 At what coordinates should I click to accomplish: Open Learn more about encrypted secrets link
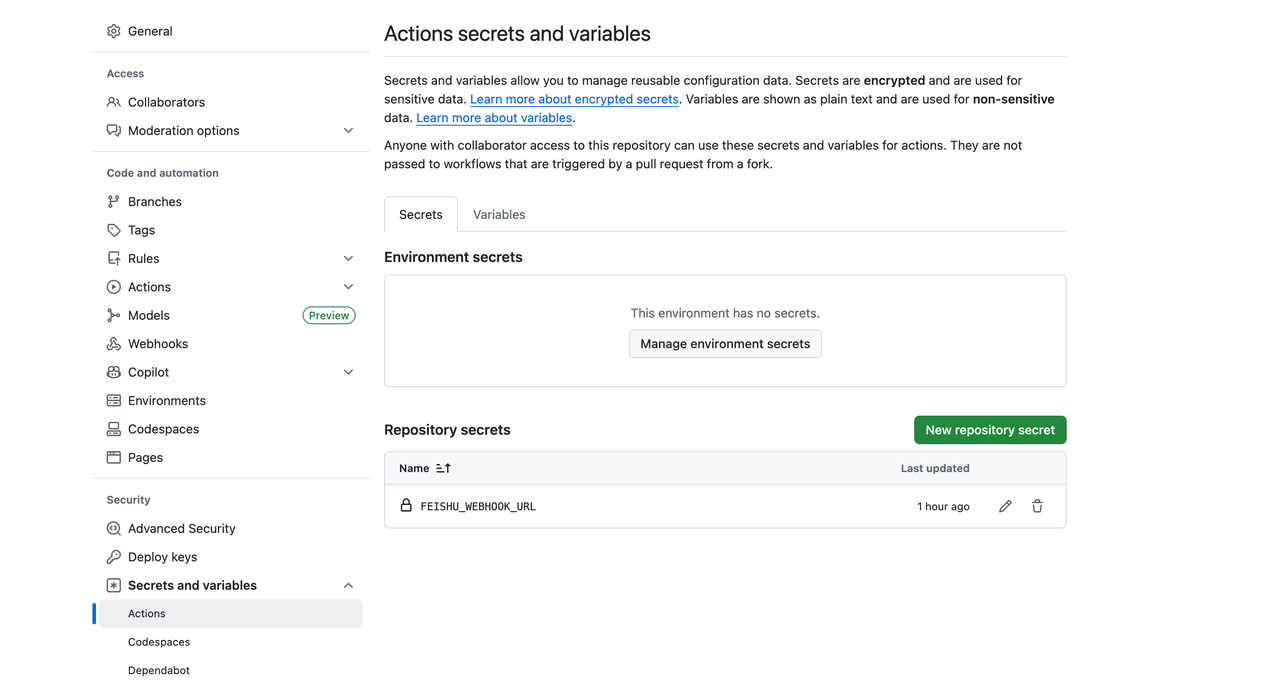coord(574,99)
